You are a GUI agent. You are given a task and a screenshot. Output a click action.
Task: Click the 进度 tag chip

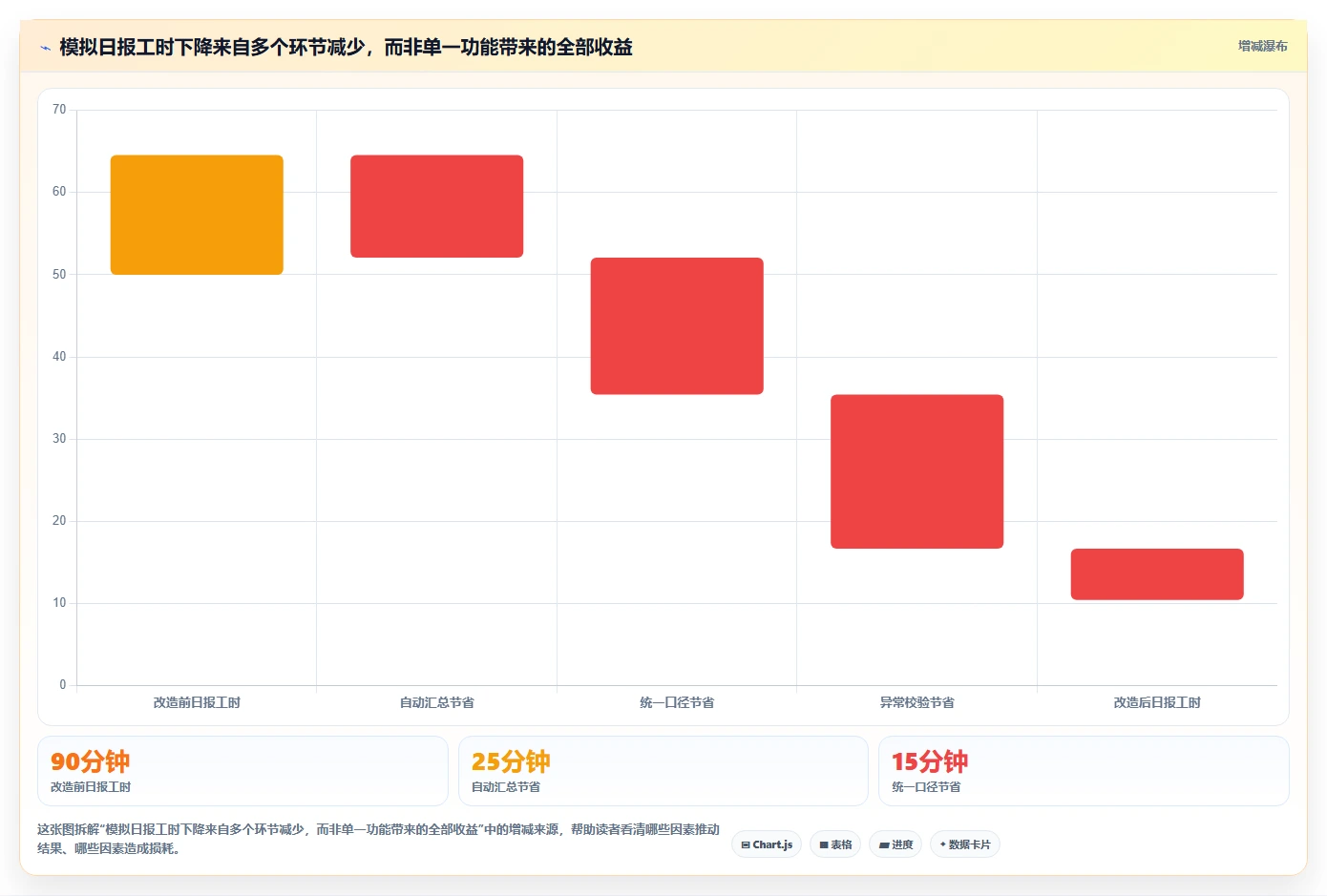[895, 844]
